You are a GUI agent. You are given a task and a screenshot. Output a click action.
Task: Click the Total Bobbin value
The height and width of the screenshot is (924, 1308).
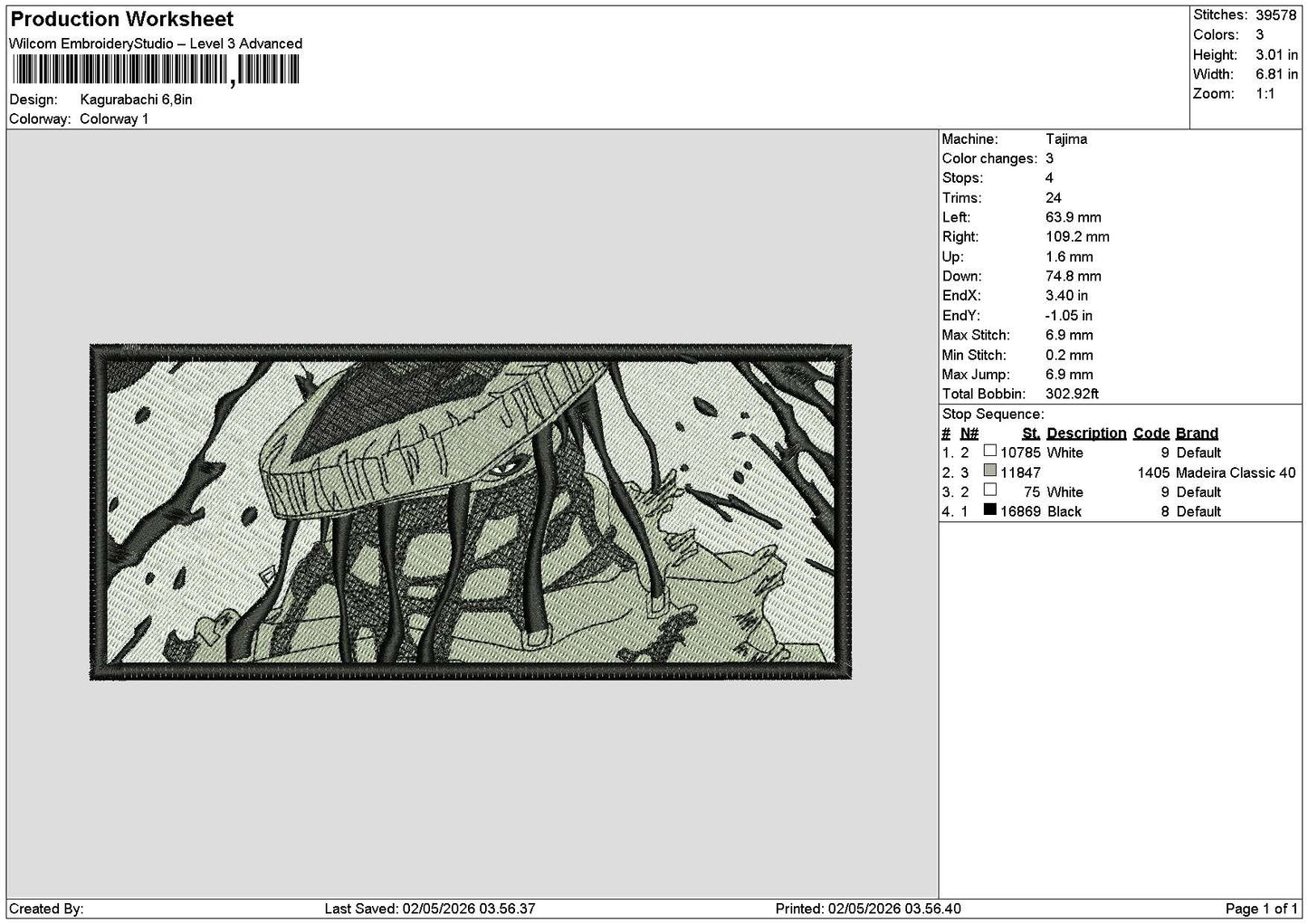click(x=1072, y=395)
